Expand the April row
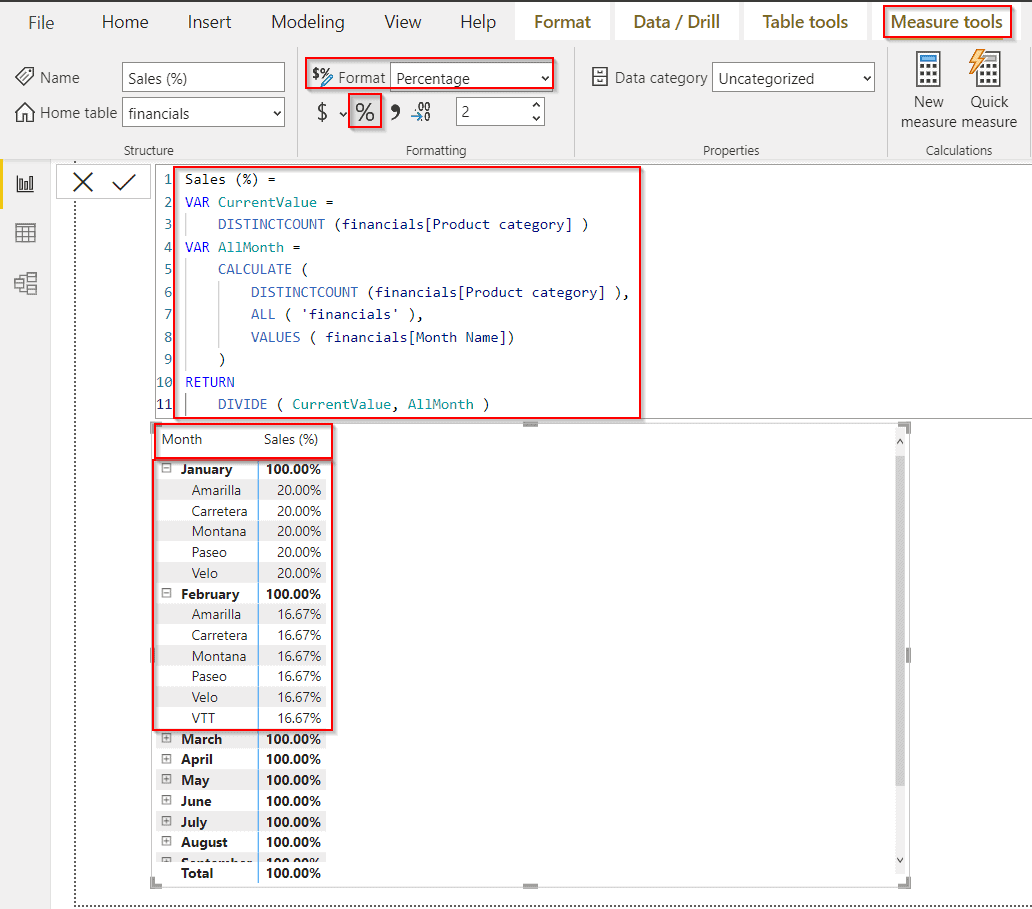Image resolution: width=1032 pixels, height=909 pixels. 167,759
